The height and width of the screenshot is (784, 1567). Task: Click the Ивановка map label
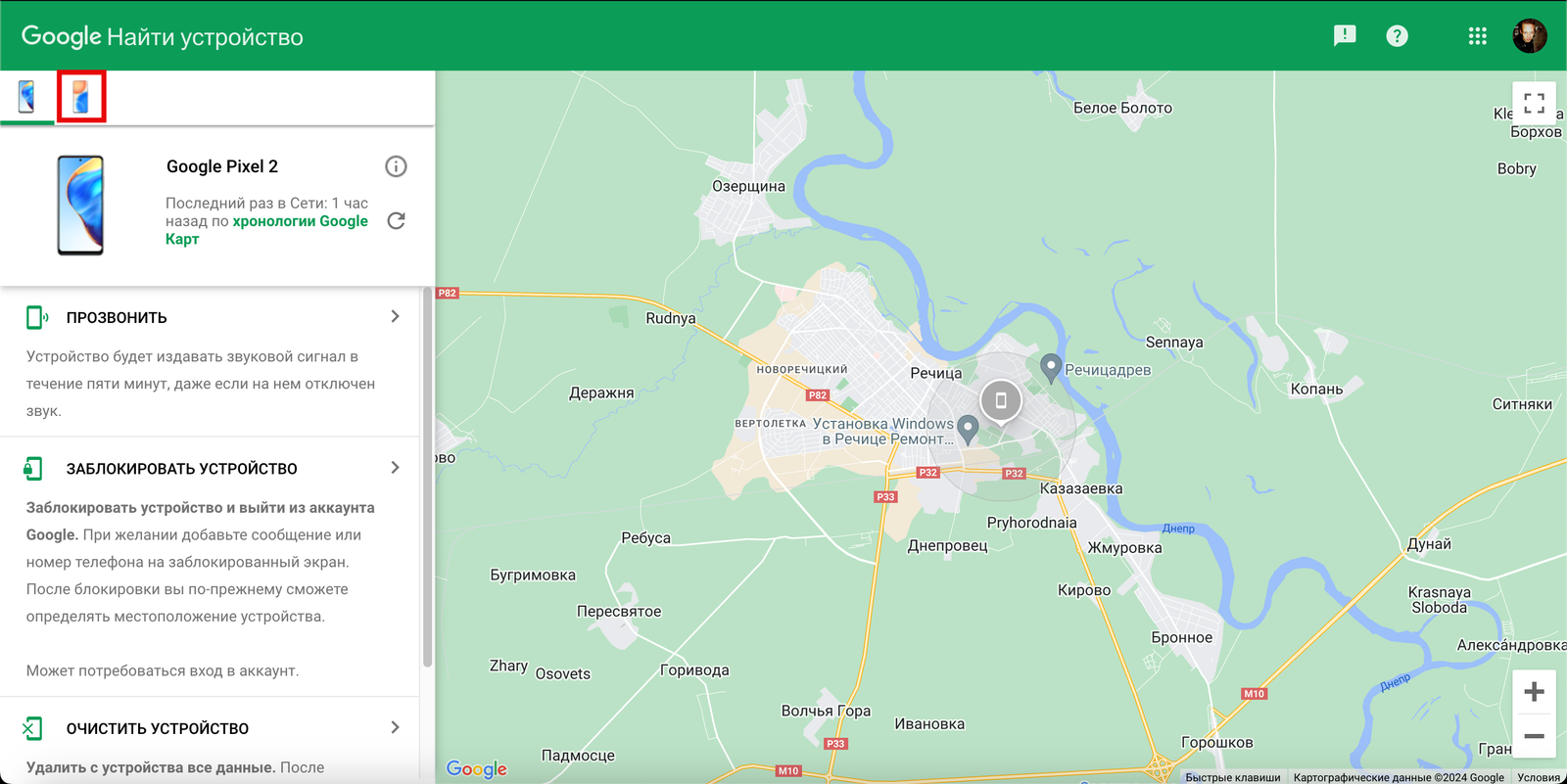click(x=929, y=723)
